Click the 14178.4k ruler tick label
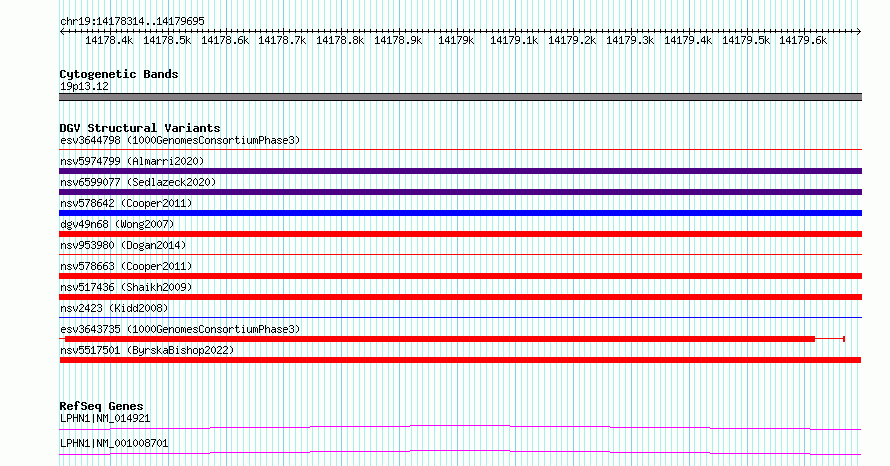Screen dimensions: 890x466 (109, 41)
